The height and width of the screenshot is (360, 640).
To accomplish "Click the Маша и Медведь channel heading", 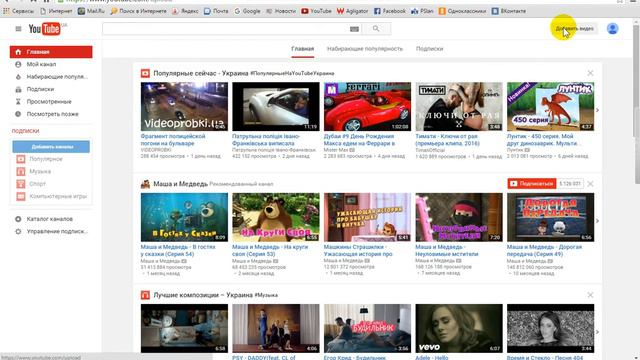I will (180, 184).
